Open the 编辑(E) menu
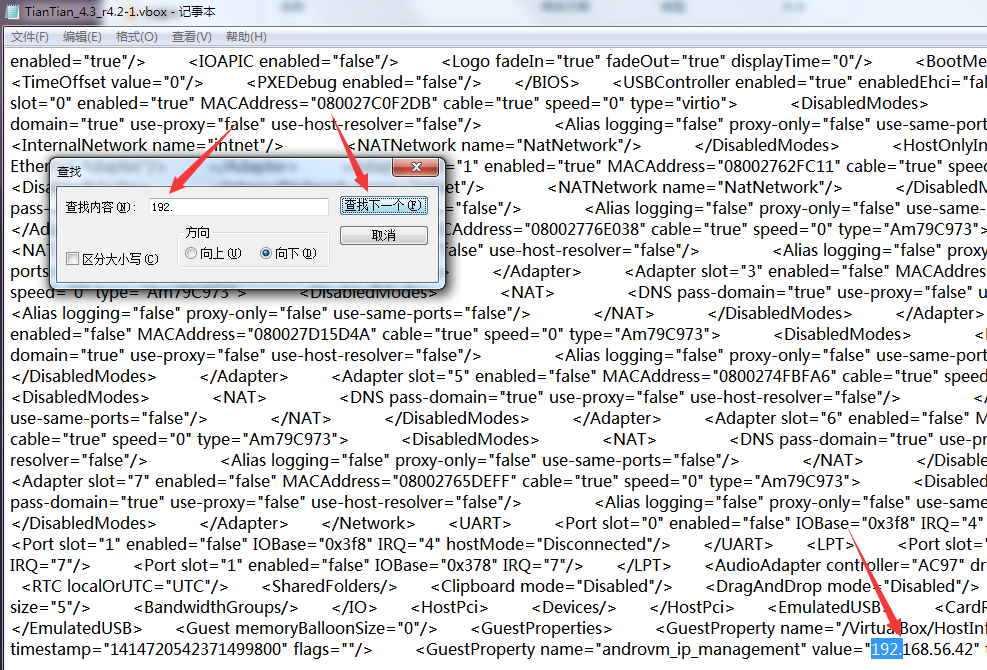 click(x=82, y=37)
